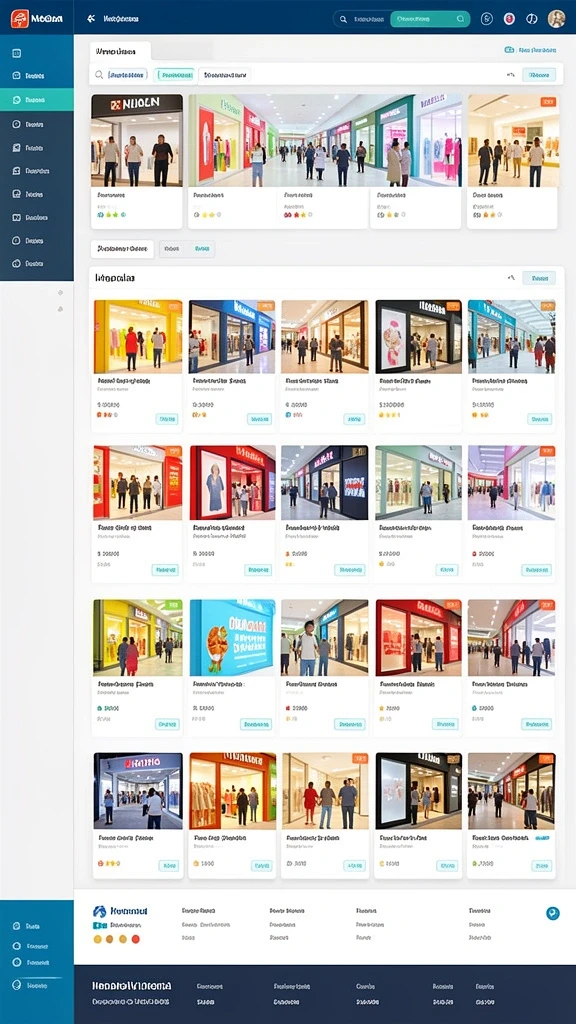Open the orange storefront thumbnail in the bottom row
The image size is (576, 1024).
(232, 791)
